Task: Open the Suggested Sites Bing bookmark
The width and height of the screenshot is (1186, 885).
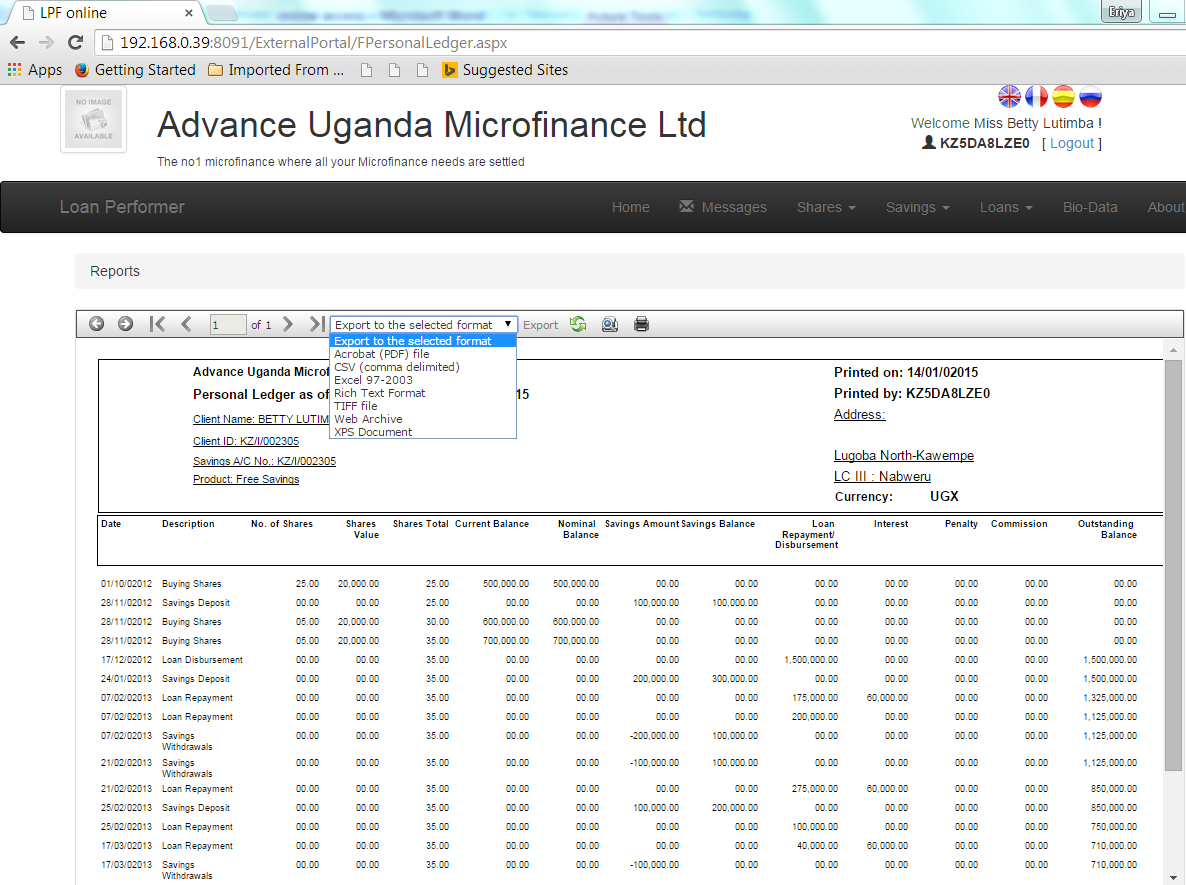Action: point(505,70)
